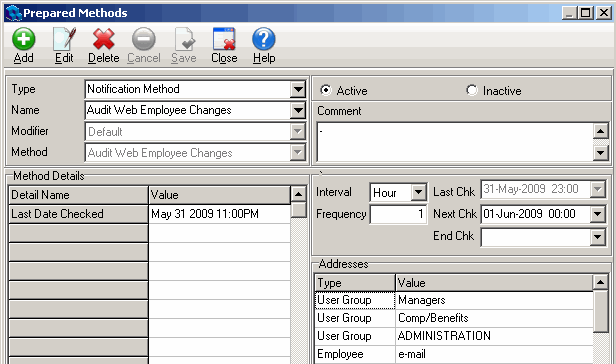Select the e-mail address value
This screenshot has width=616, height=364.
[494, 354]
